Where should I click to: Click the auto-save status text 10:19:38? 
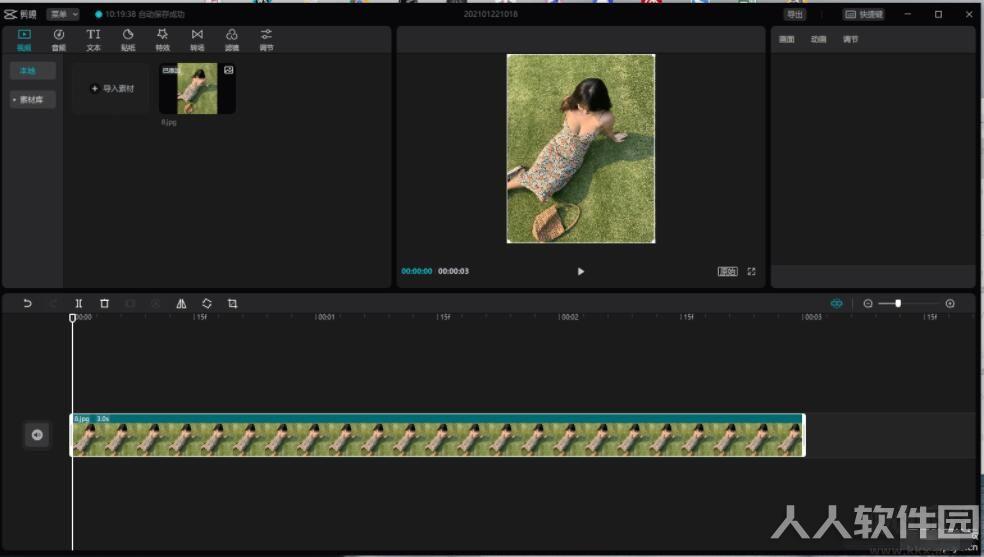point(144,14)
